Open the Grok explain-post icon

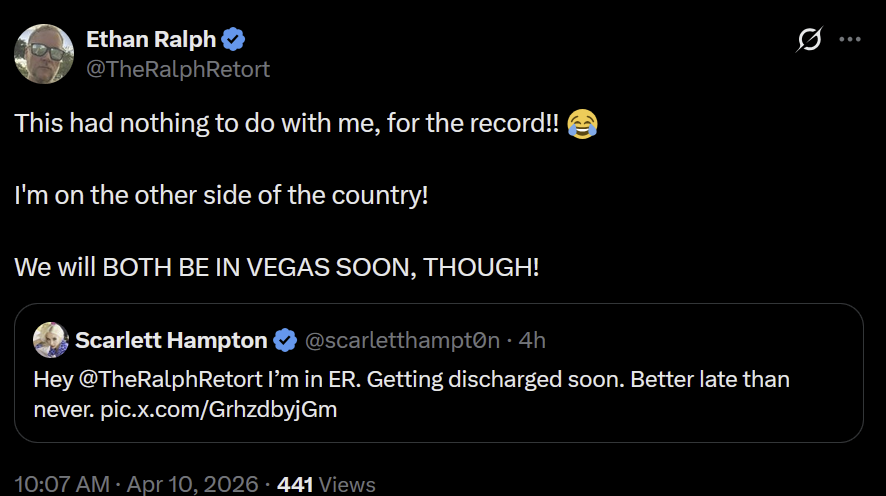[809, 39]
